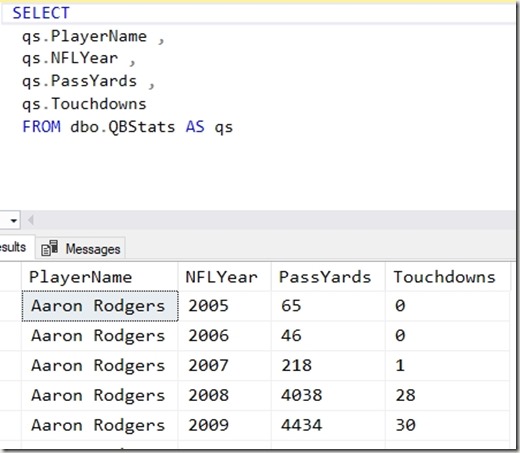Viewport: 520px width, 453px height.
Task: Click the Touchdowns 0 in 2006 row
Action: click(x=448, y=336)
